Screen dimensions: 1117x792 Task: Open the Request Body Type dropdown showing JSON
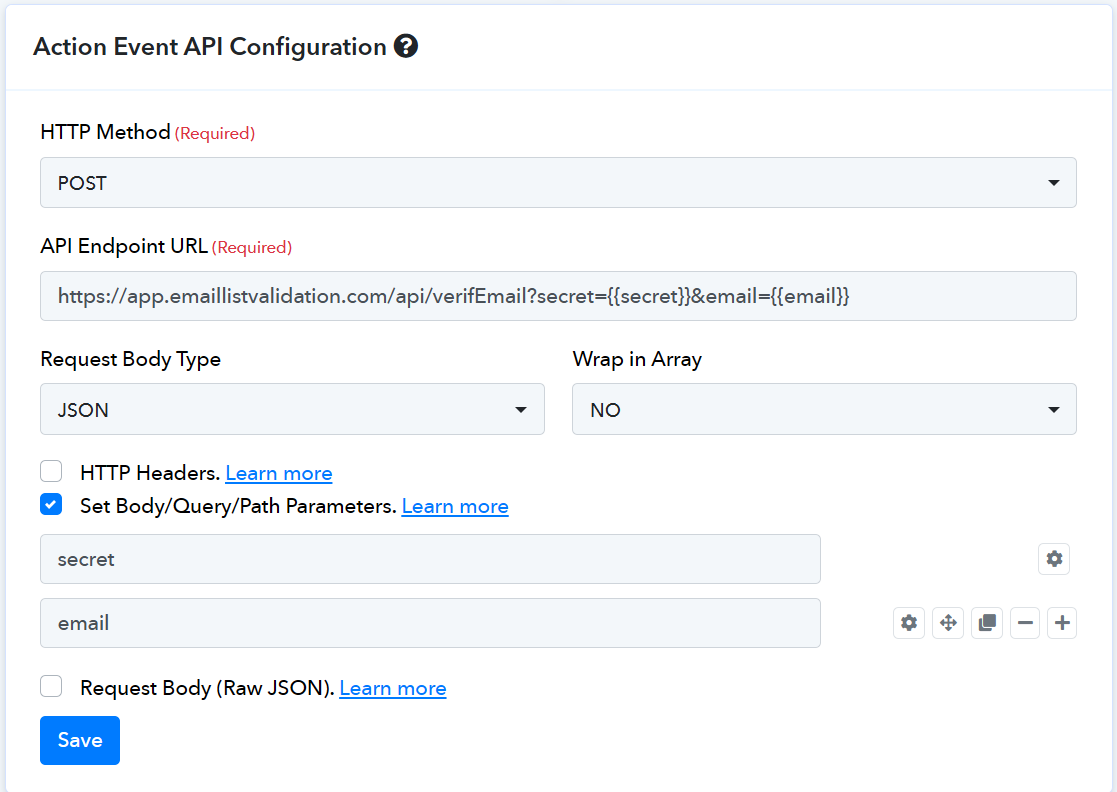click(292, 410)
